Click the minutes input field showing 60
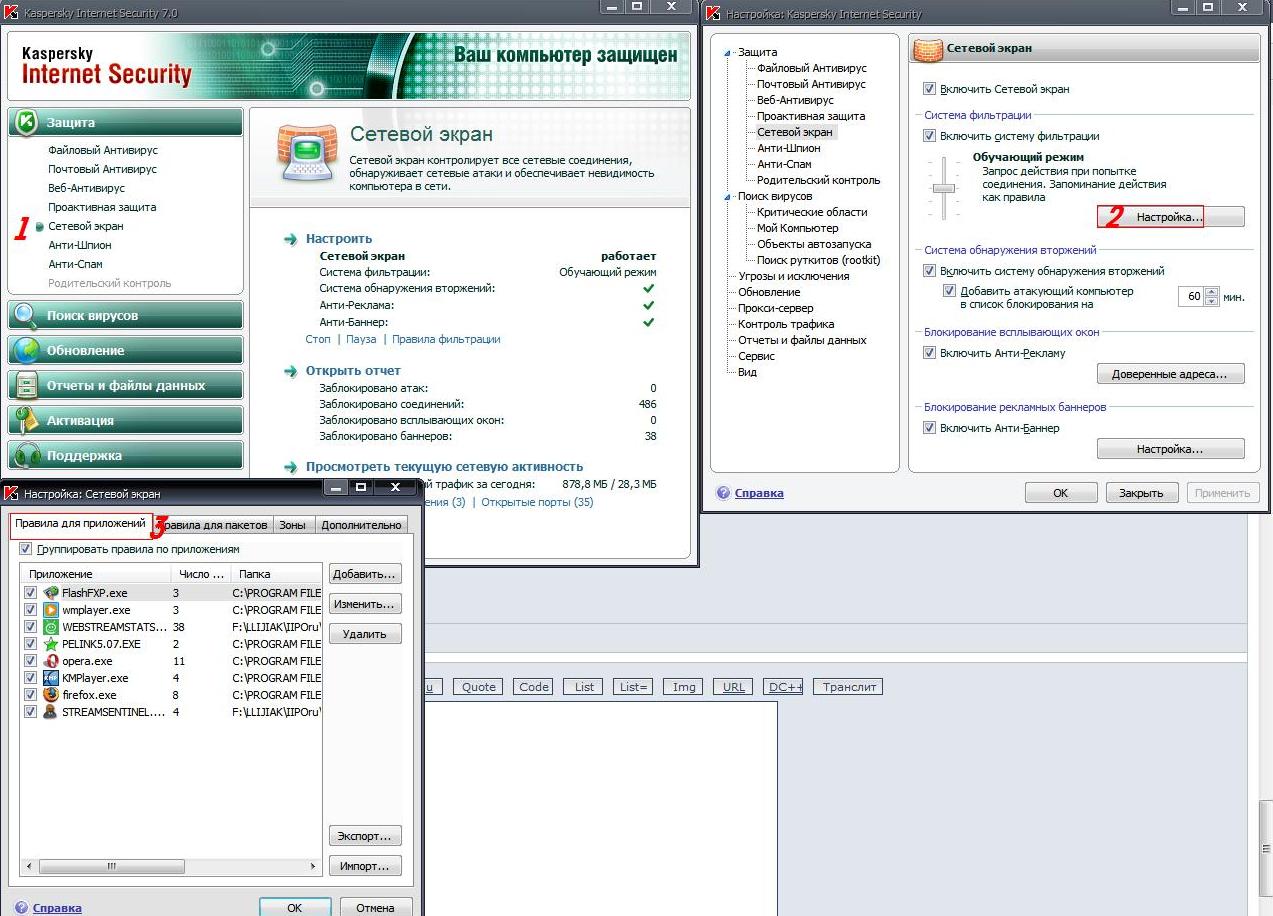The height and width of the screenshot is (916, 1273). [1192, 297]
